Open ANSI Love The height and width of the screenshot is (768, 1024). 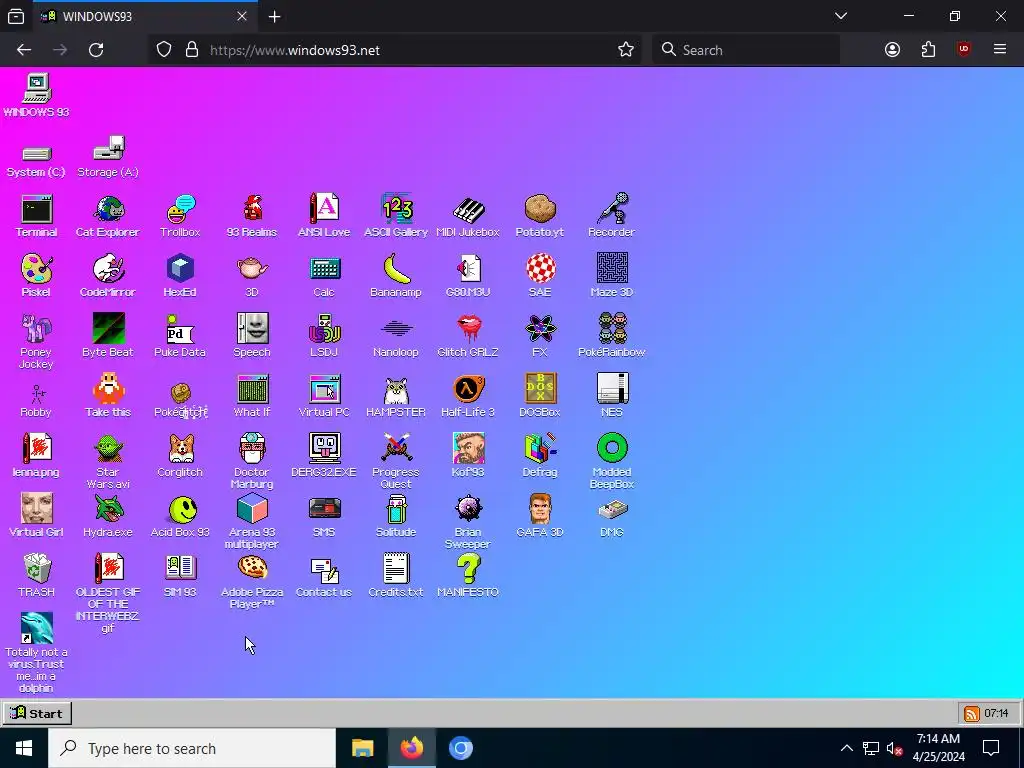pyautogui.click(x=324, y=216)
